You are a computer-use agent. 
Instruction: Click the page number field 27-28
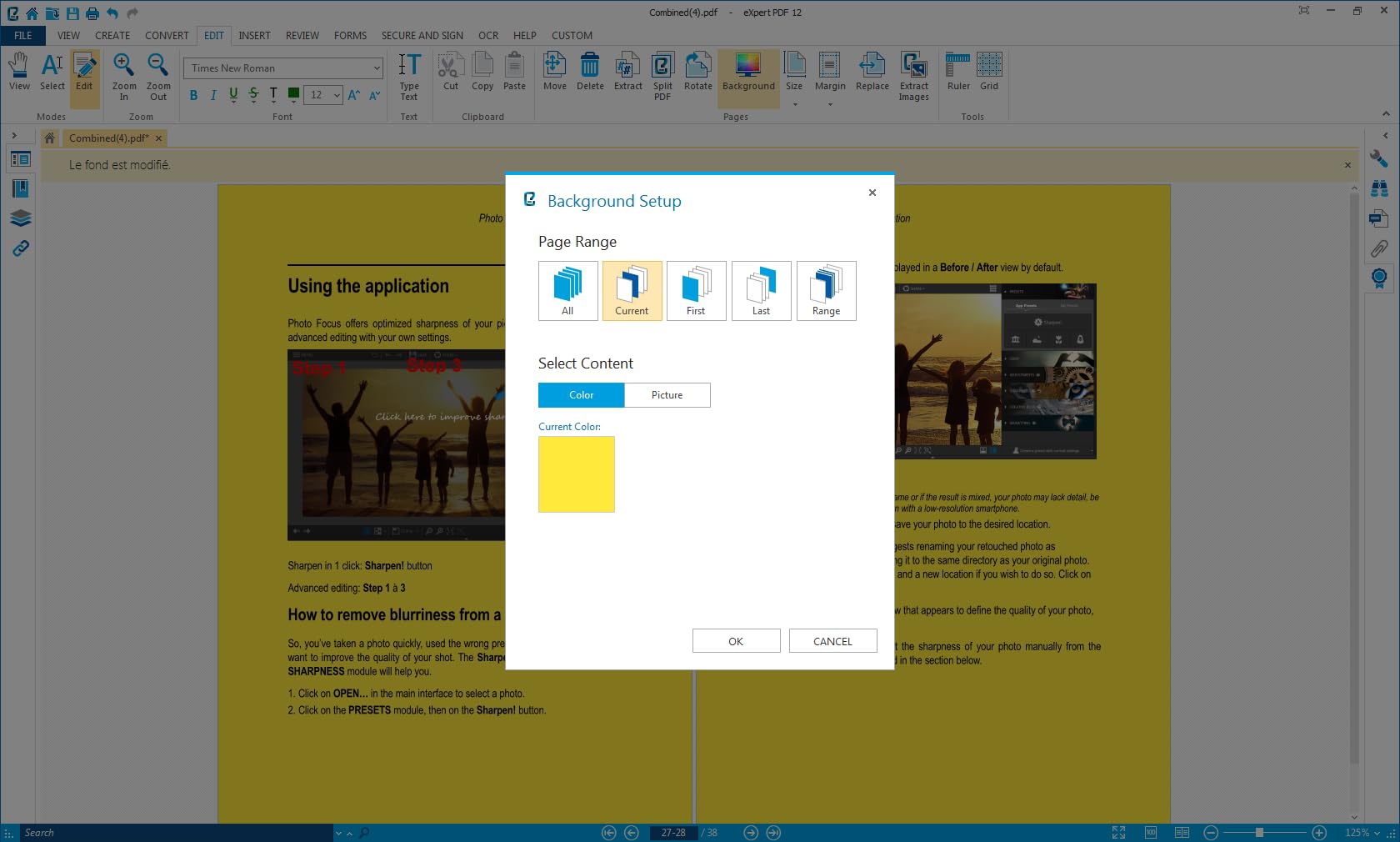(673, 833)
